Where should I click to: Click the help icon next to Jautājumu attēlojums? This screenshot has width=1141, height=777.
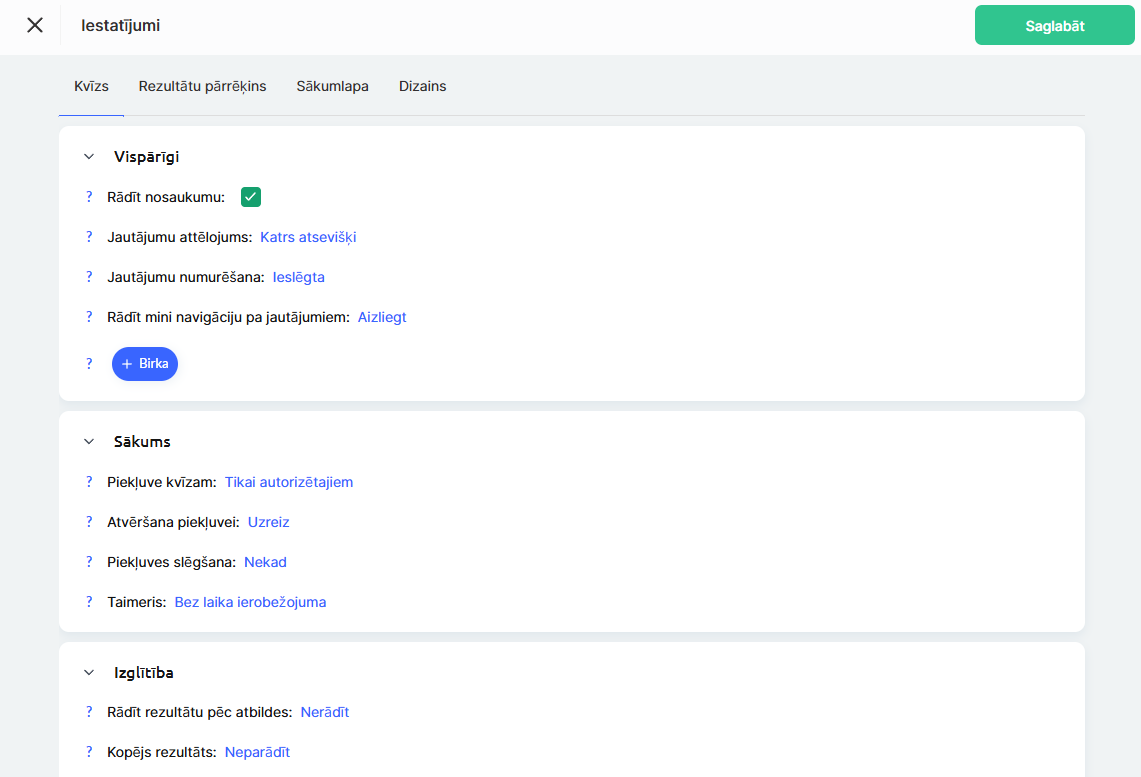tap(89, 237)
